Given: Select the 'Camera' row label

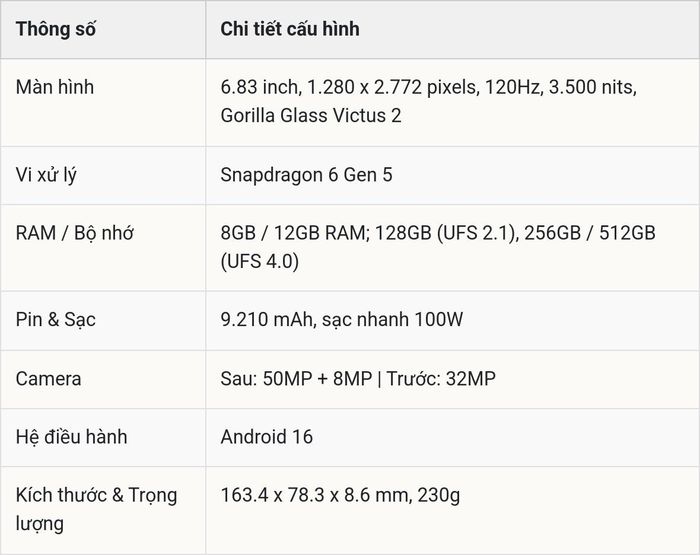Looking at the screenshot, I should pyautogui.click(x=48, y=379).
